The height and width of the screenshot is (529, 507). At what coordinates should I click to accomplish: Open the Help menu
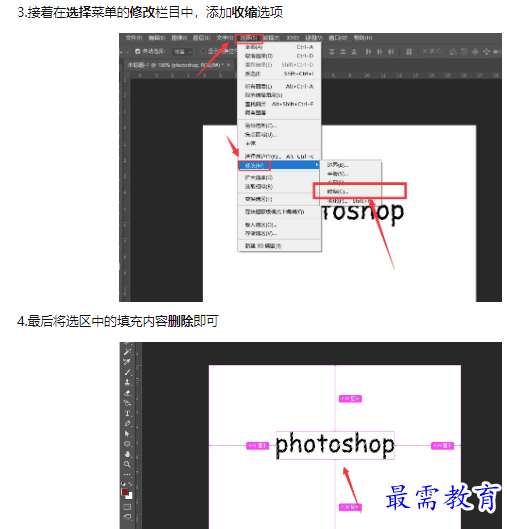[363, 38]
